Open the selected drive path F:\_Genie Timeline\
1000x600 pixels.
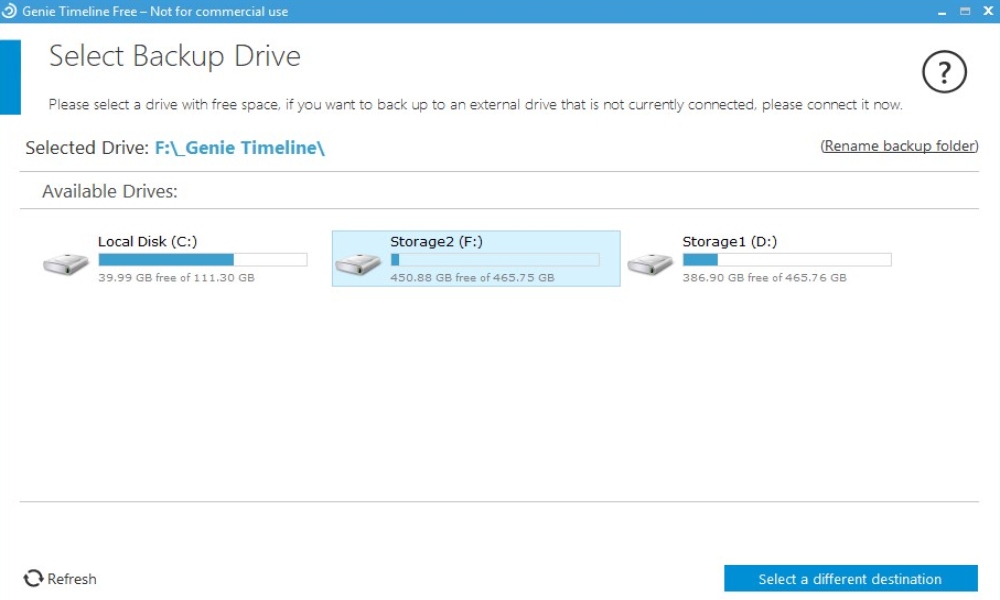click(x=240, y=148)
